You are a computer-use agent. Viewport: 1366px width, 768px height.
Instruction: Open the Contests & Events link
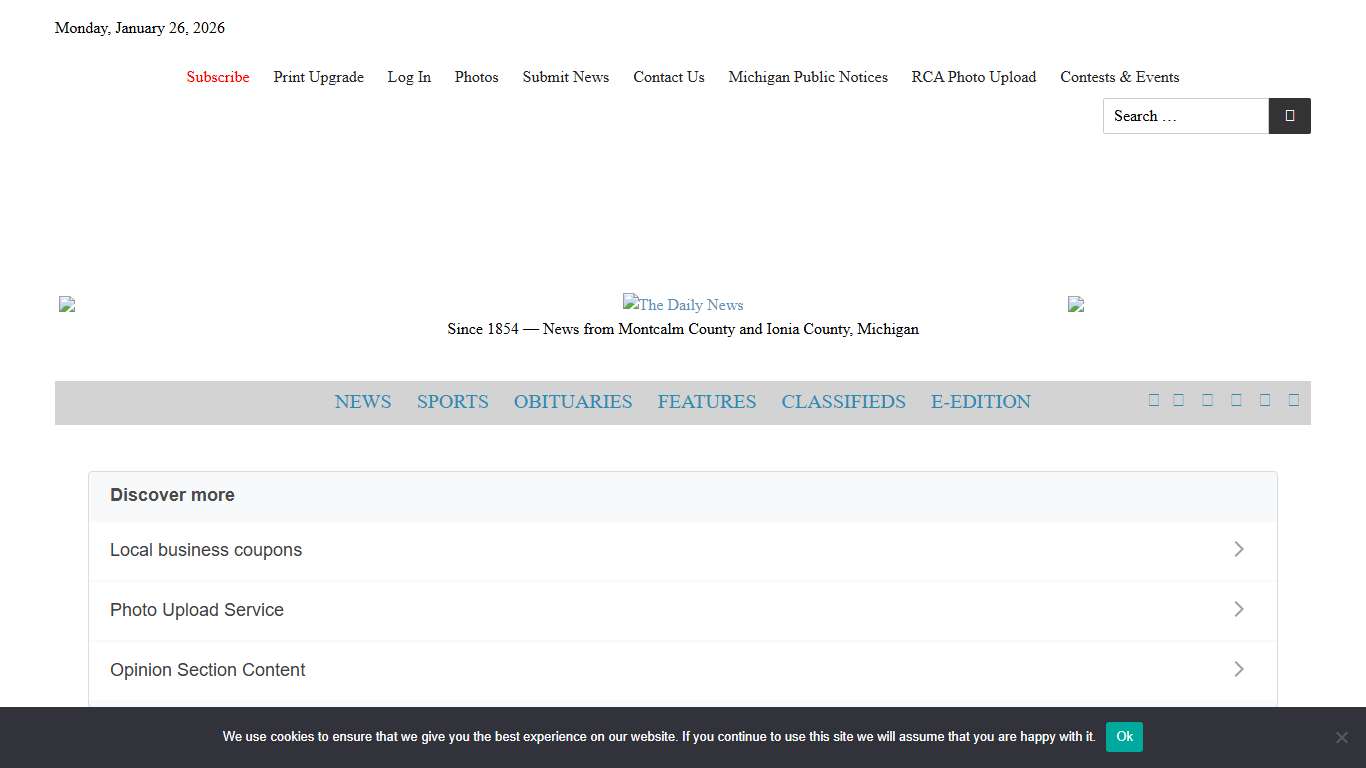click(1119, 77)
